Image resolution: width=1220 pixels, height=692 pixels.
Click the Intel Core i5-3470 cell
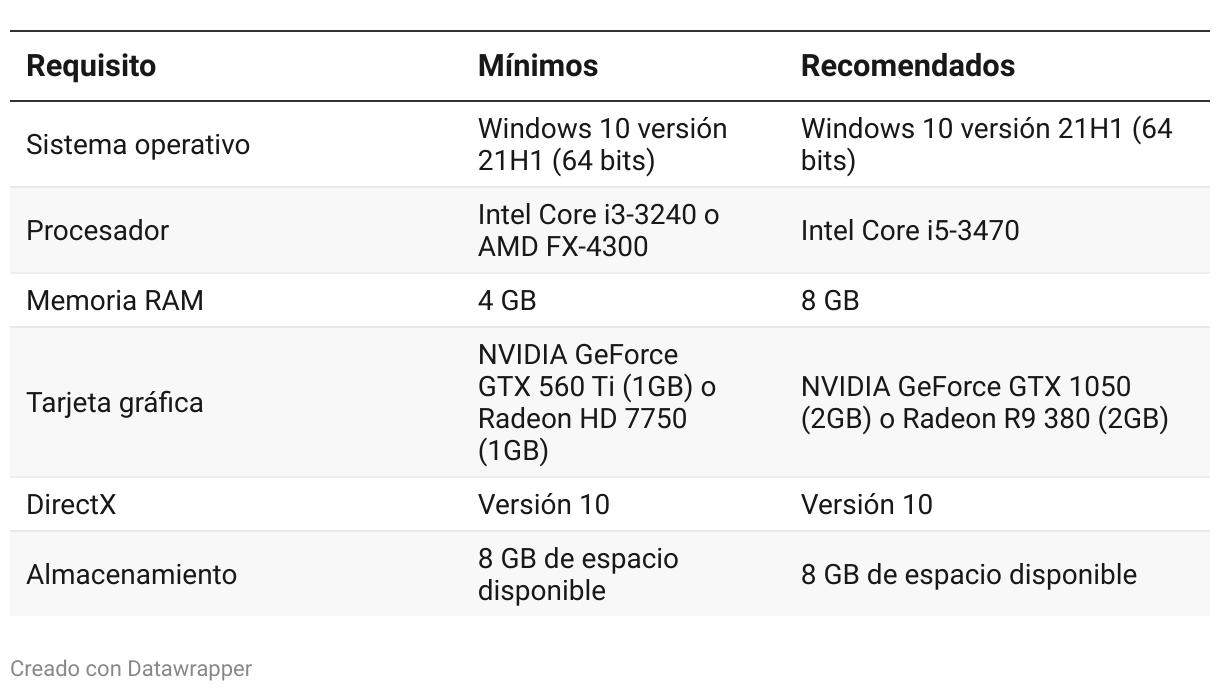910,231
